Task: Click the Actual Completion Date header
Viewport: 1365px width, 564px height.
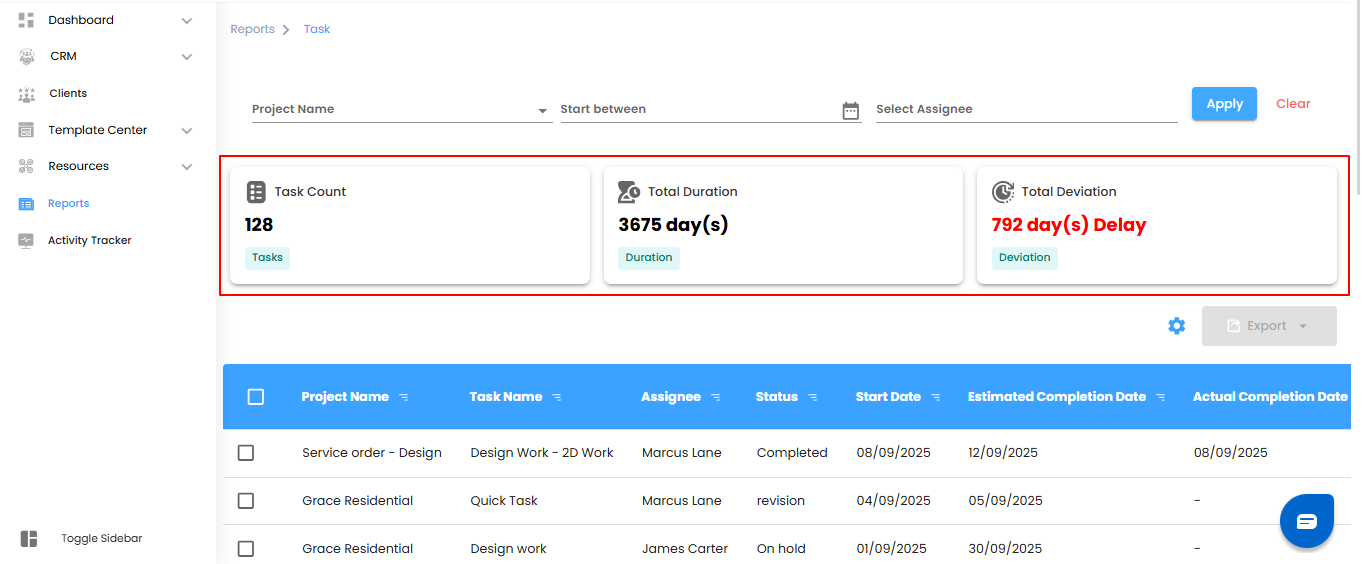Action: point(1270,397)
